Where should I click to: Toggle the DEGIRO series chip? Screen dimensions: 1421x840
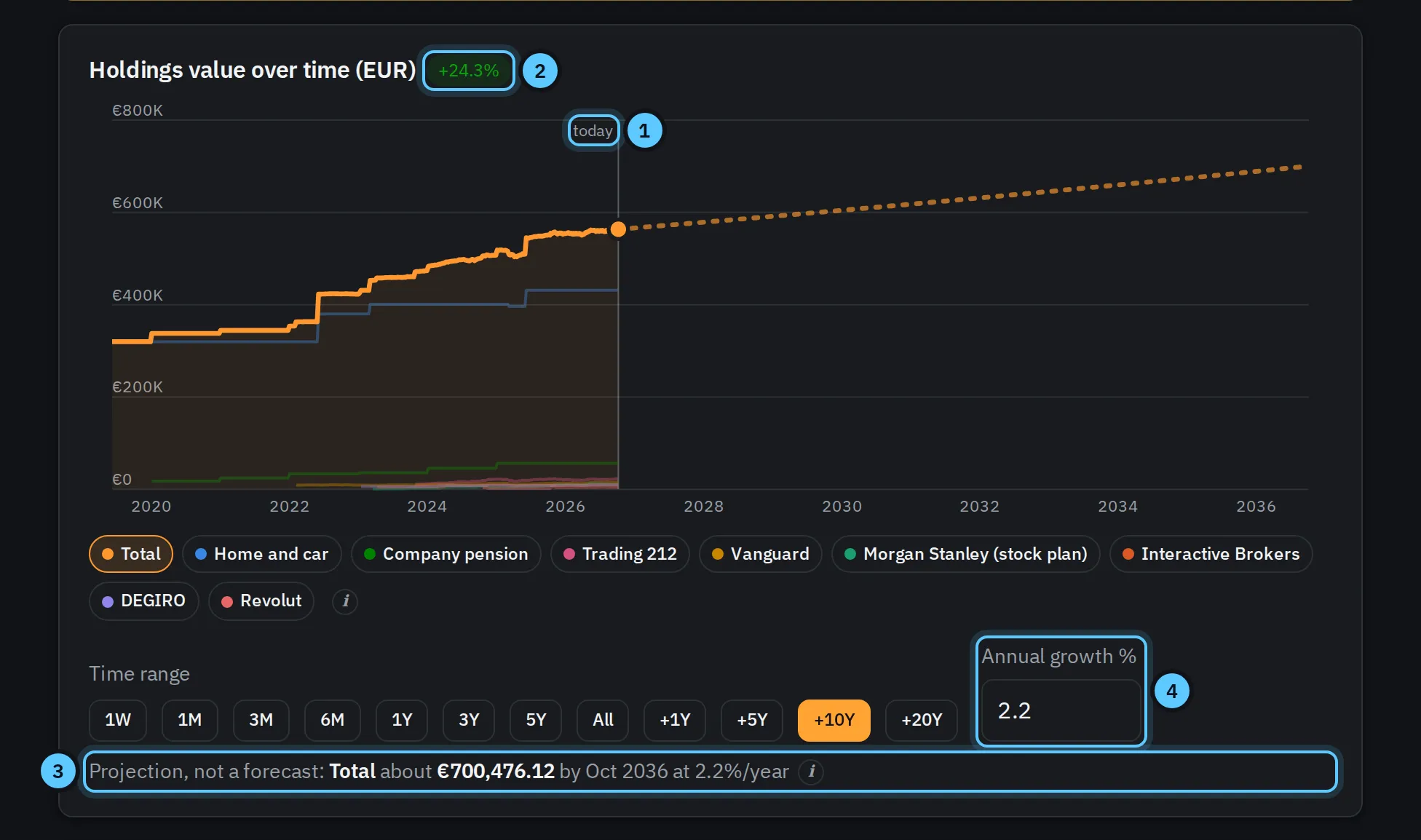(x=144, y=601)
